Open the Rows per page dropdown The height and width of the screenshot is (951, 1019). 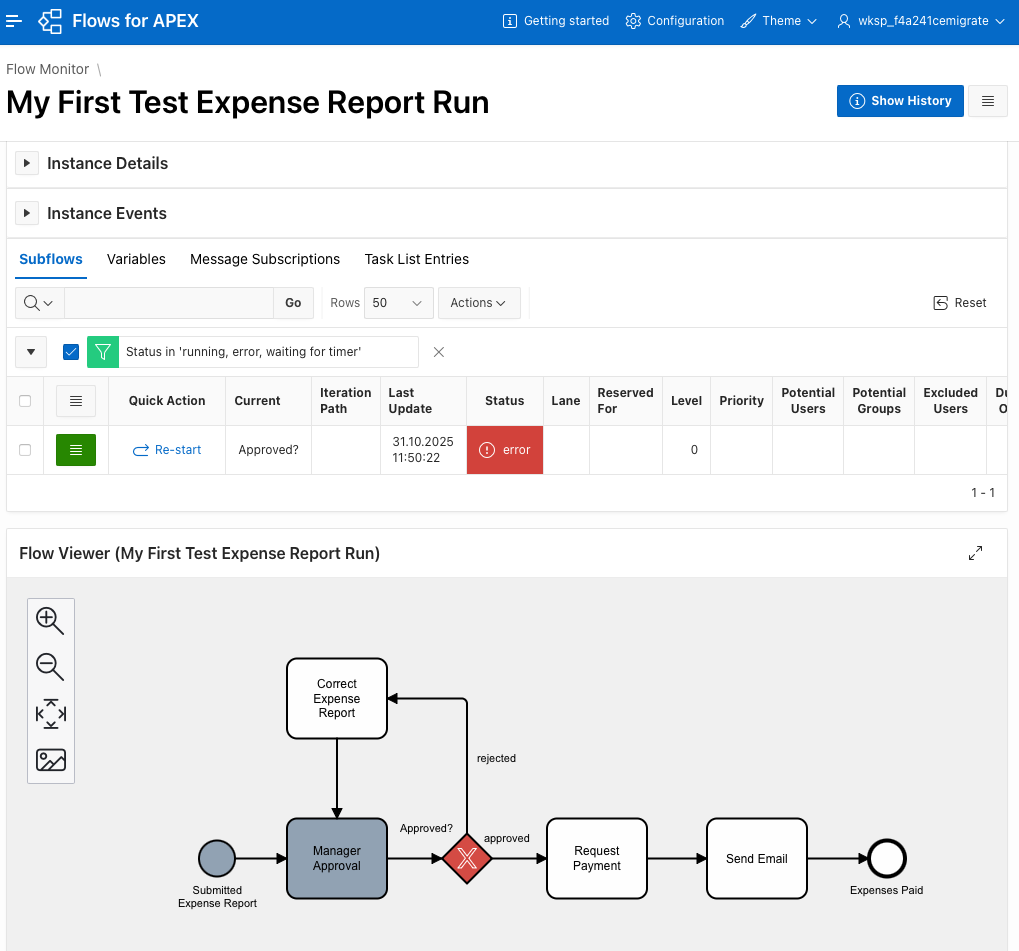click(x=397, y=303)
